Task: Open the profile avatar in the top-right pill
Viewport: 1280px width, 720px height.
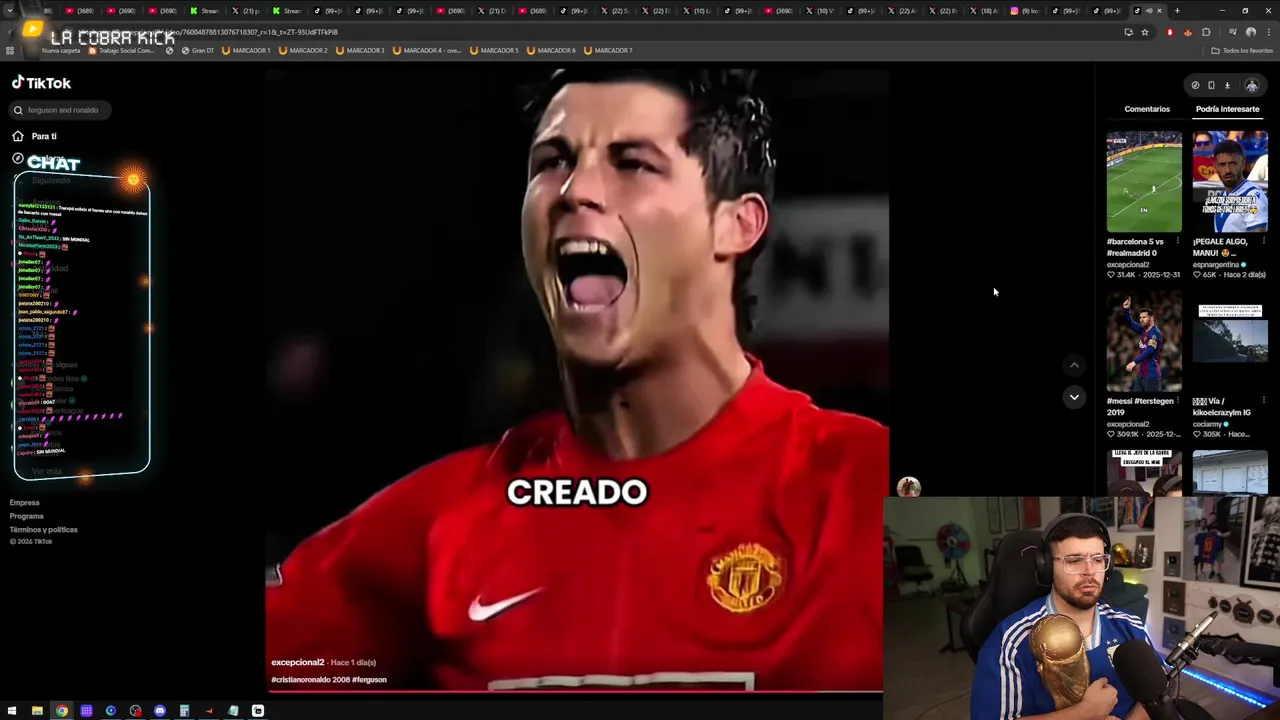Action: click(x=1252, y=86)
